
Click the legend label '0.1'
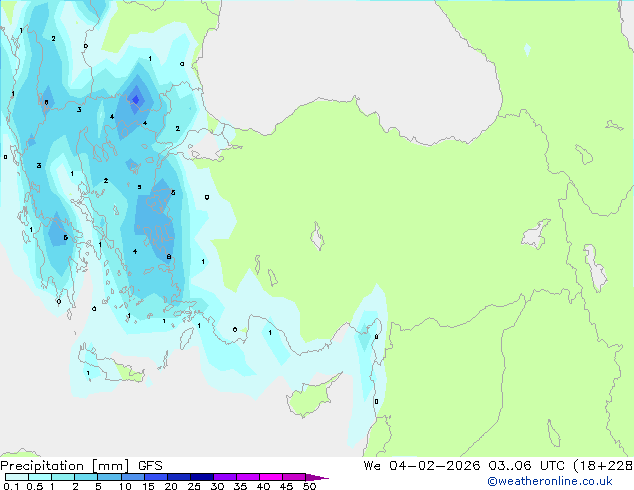11,486
